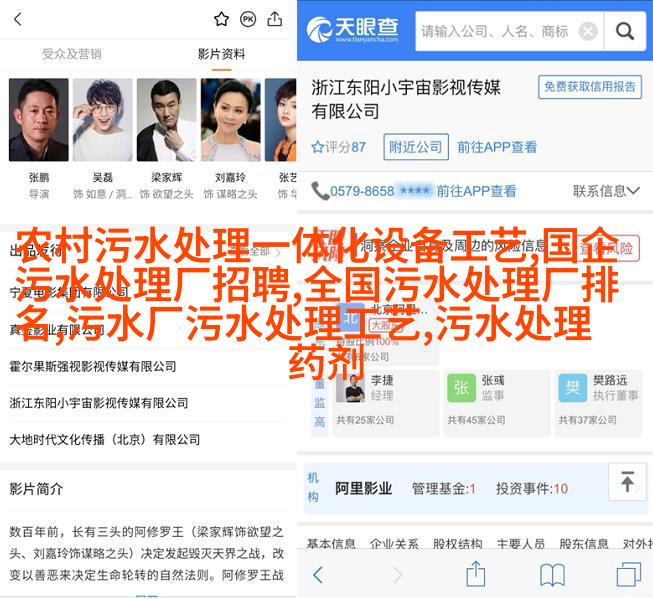Tap the scroll-to-top arrow icon
The height and width of the screenshot is (599, 653).
tap(627, 482)
